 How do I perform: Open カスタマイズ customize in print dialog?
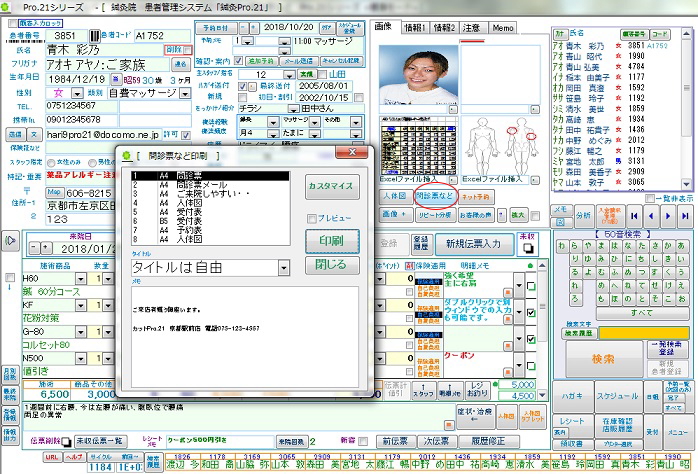coord(332,186)
